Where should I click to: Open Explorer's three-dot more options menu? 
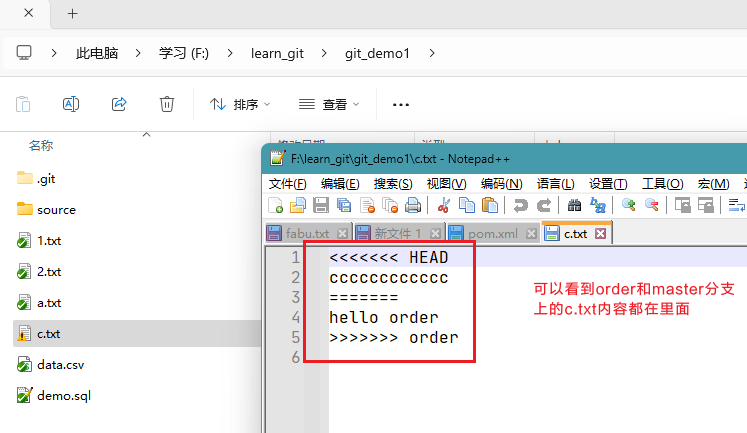[401, 104]
